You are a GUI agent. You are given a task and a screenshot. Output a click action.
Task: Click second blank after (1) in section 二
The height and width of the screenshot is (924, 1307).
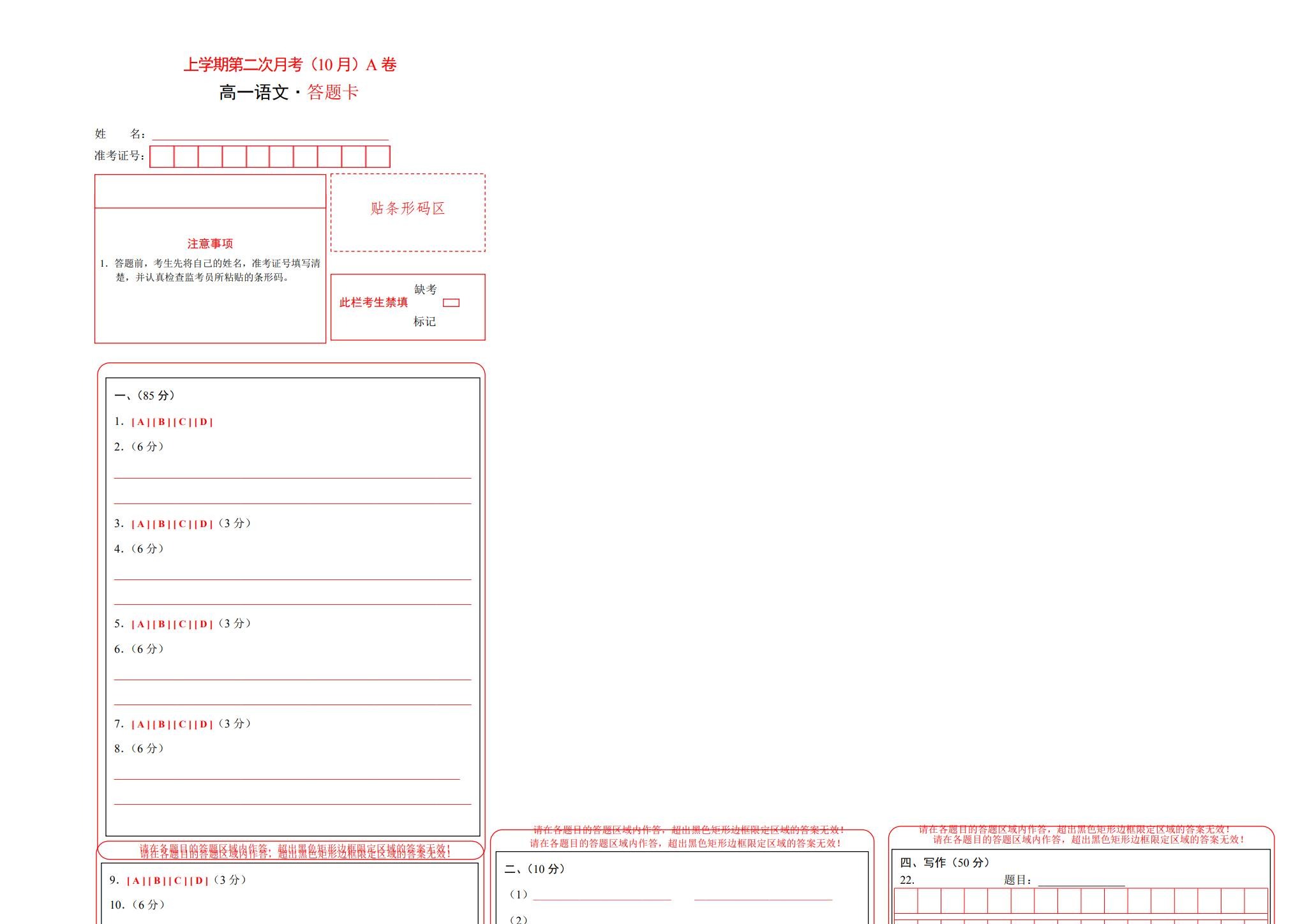pyautogui.click(x=763, y=895)
